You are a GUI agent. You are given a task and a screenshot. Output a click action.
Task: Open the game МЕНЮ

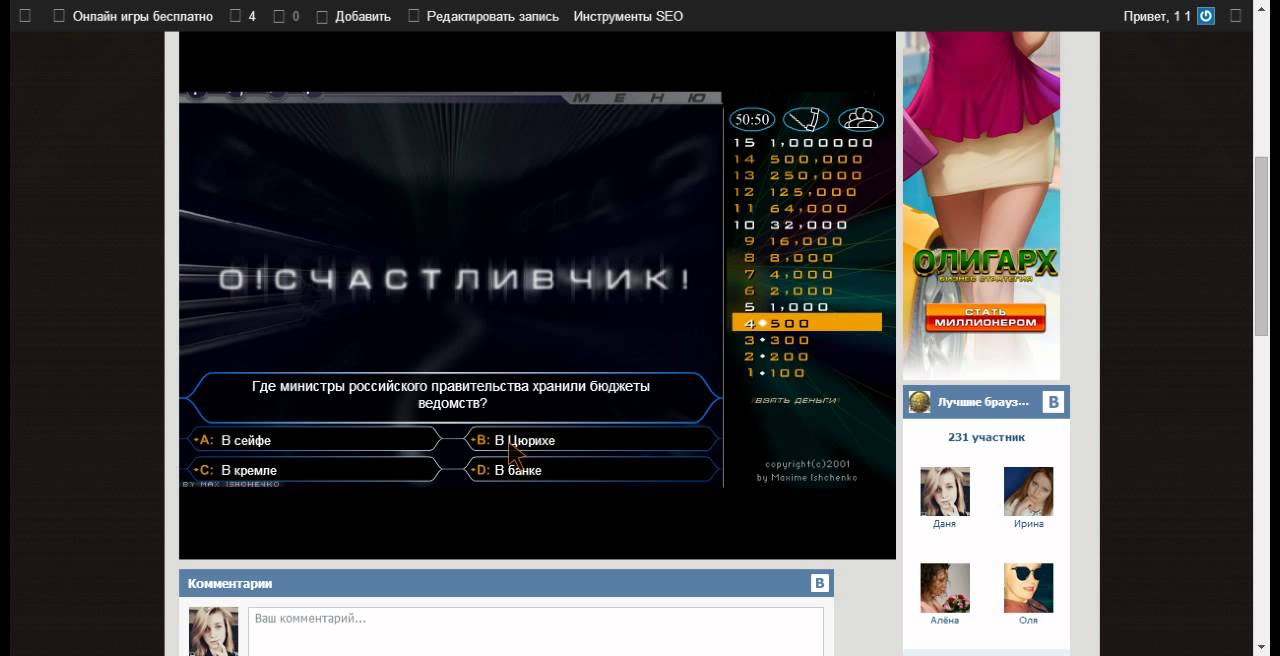[641, 98]
